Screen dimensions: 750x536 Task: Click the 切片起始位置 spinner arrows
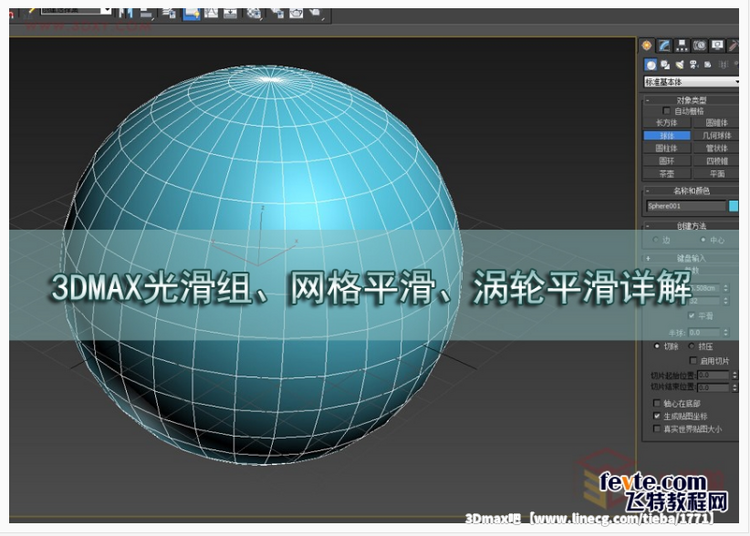coord(735,375)
